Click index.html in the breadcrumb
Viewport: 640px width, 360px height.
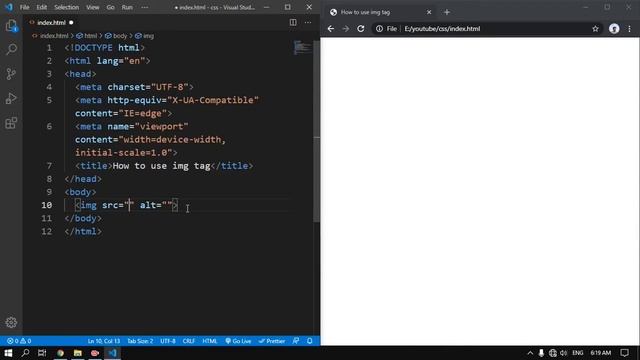54,36
